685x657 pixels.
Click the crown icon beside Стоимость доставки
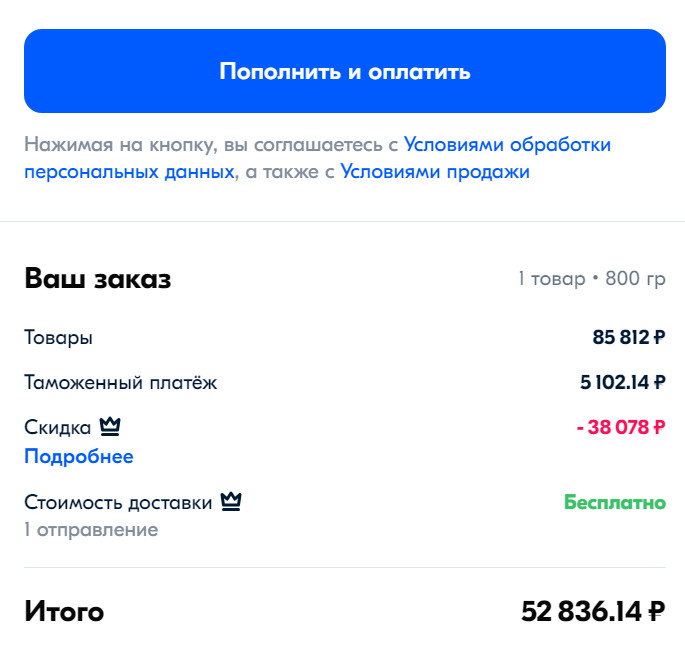click(231, 502)
